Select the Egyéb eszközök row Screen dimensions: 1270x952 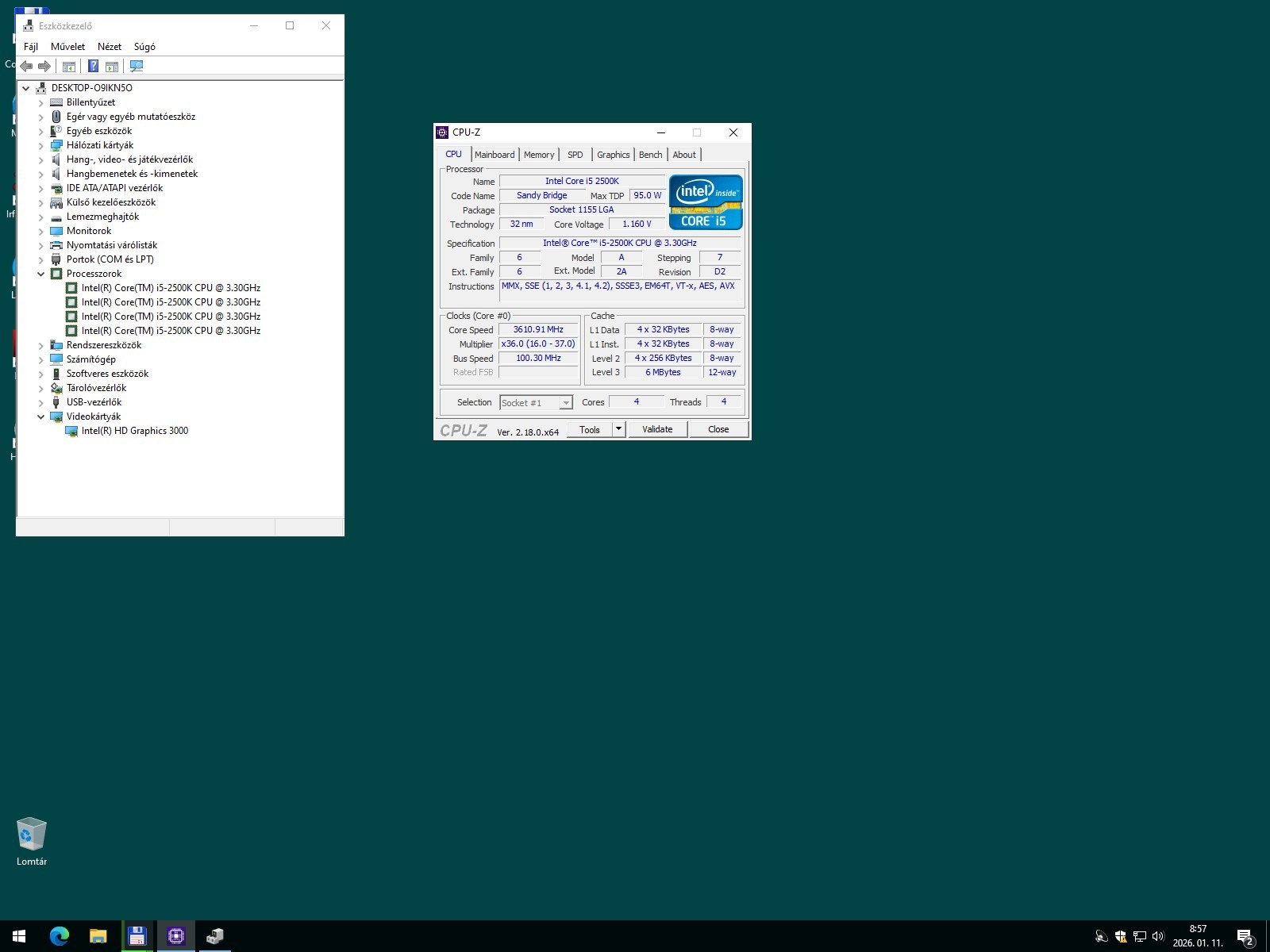coord(99,131)
